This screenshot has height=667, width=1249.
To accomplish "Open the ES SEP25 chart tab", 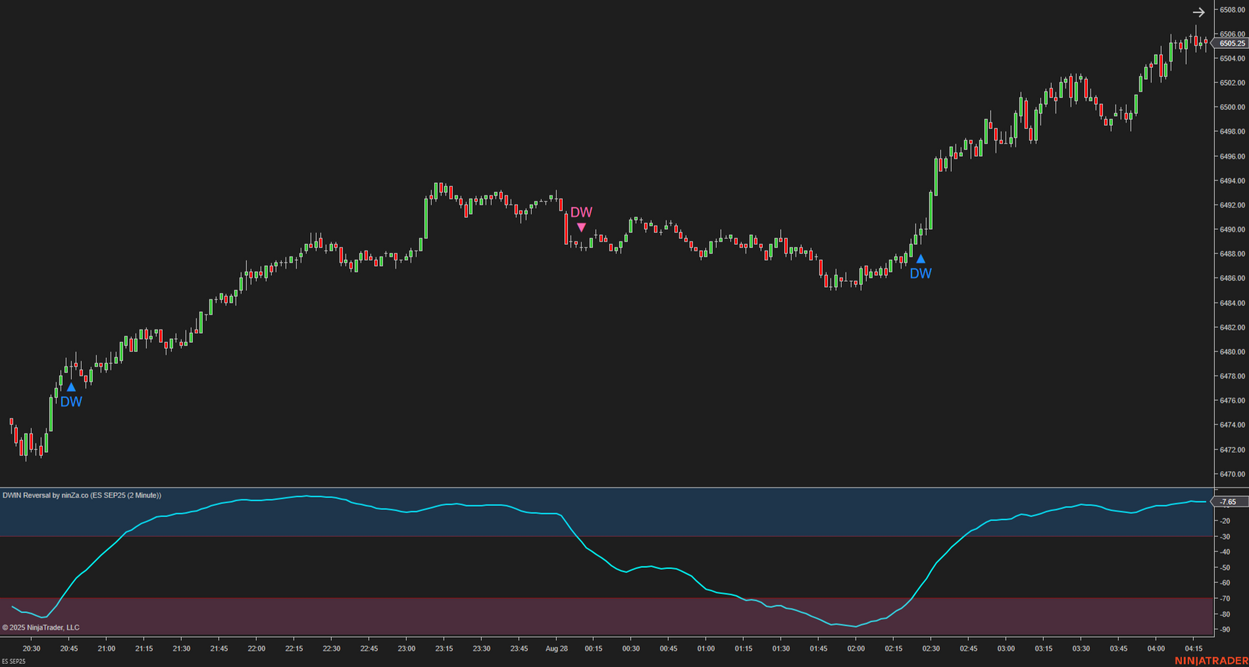I will 14,661.
